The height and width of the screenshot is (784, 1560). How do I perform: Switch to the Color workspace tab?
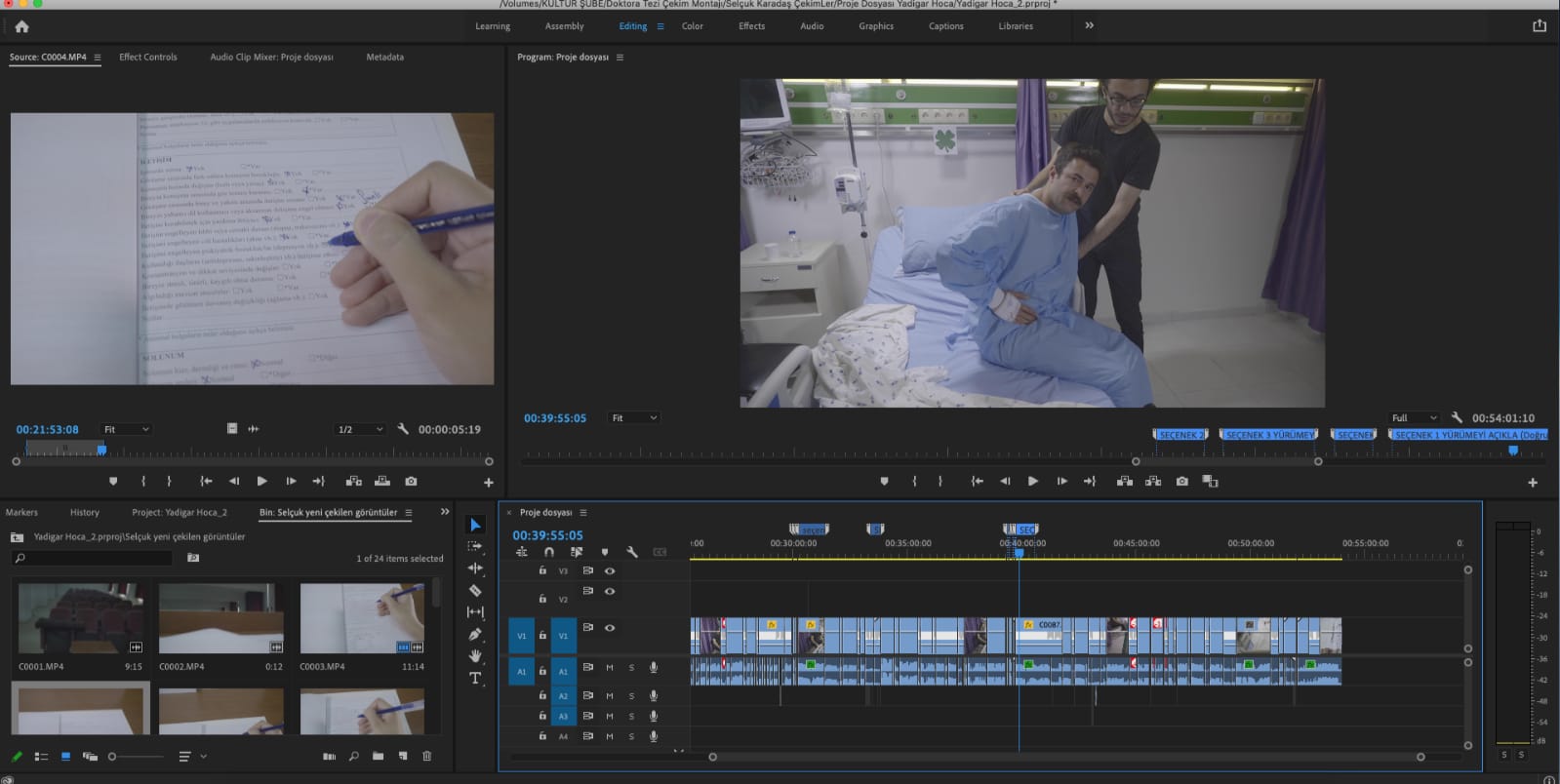[692, 26]
